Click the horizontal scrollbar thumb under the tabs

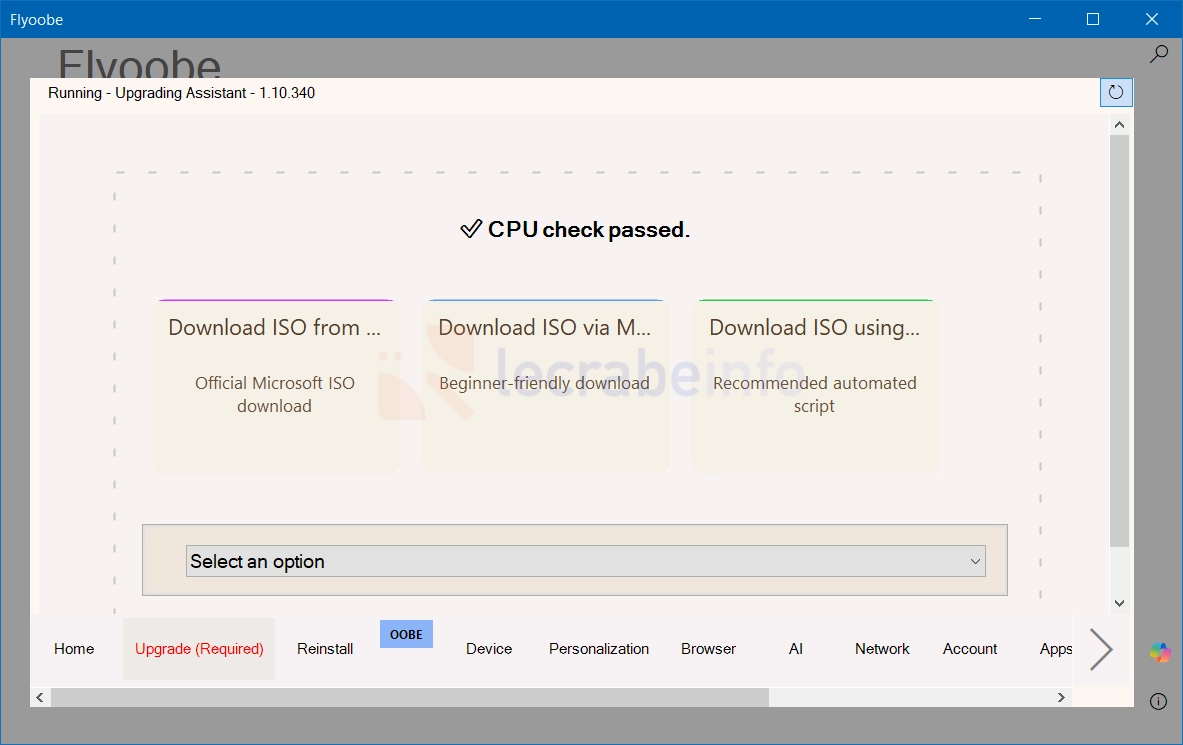410,697
